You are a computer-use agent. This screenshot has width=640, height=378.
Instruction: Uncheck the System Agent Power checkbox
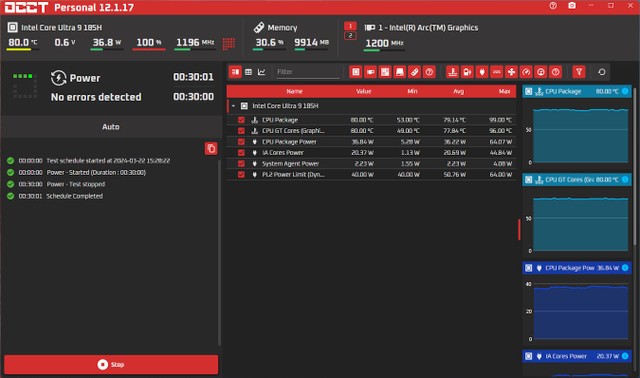point(241,163)
